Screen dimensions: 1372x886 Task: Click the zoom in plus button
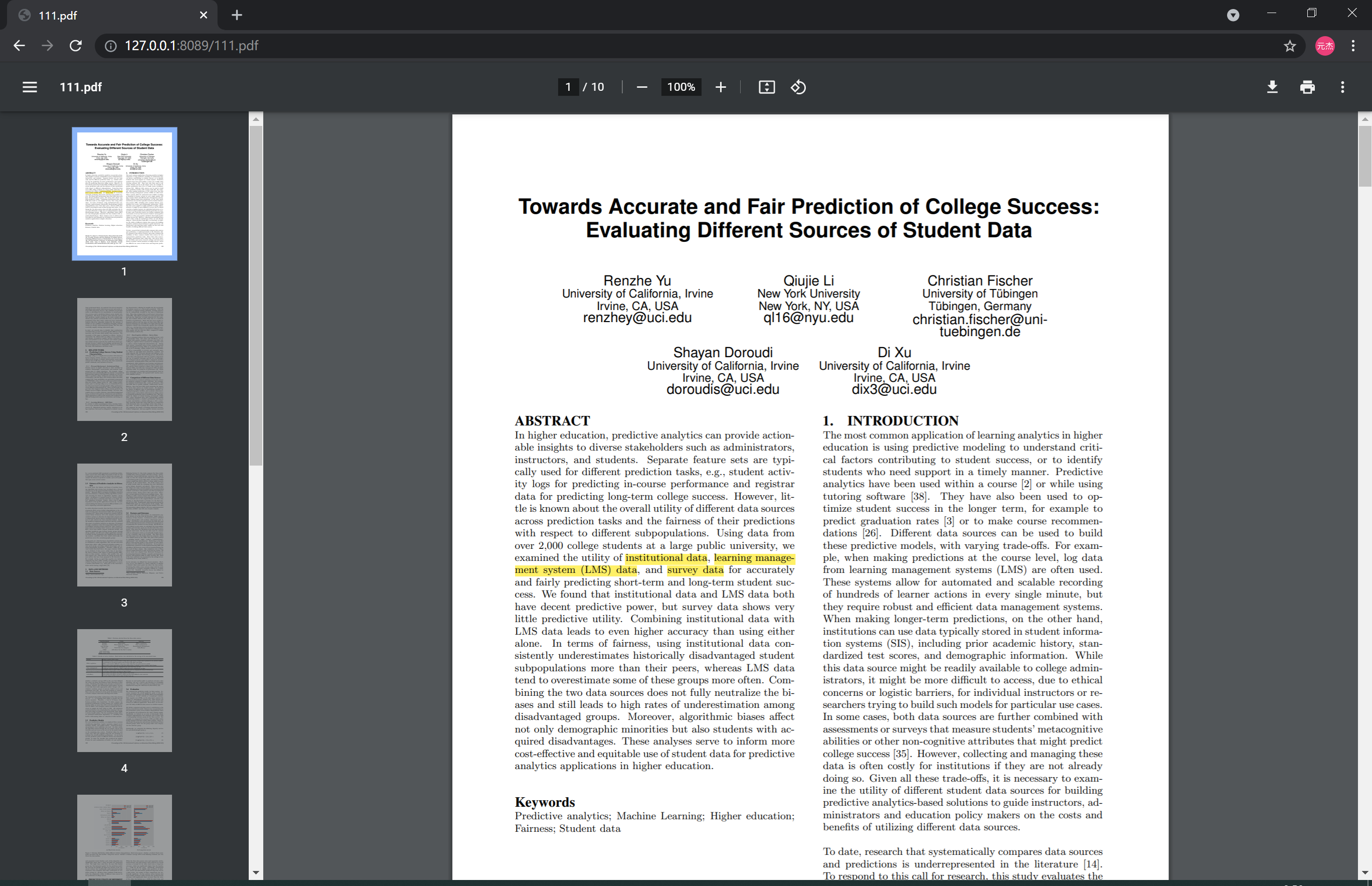721,87
